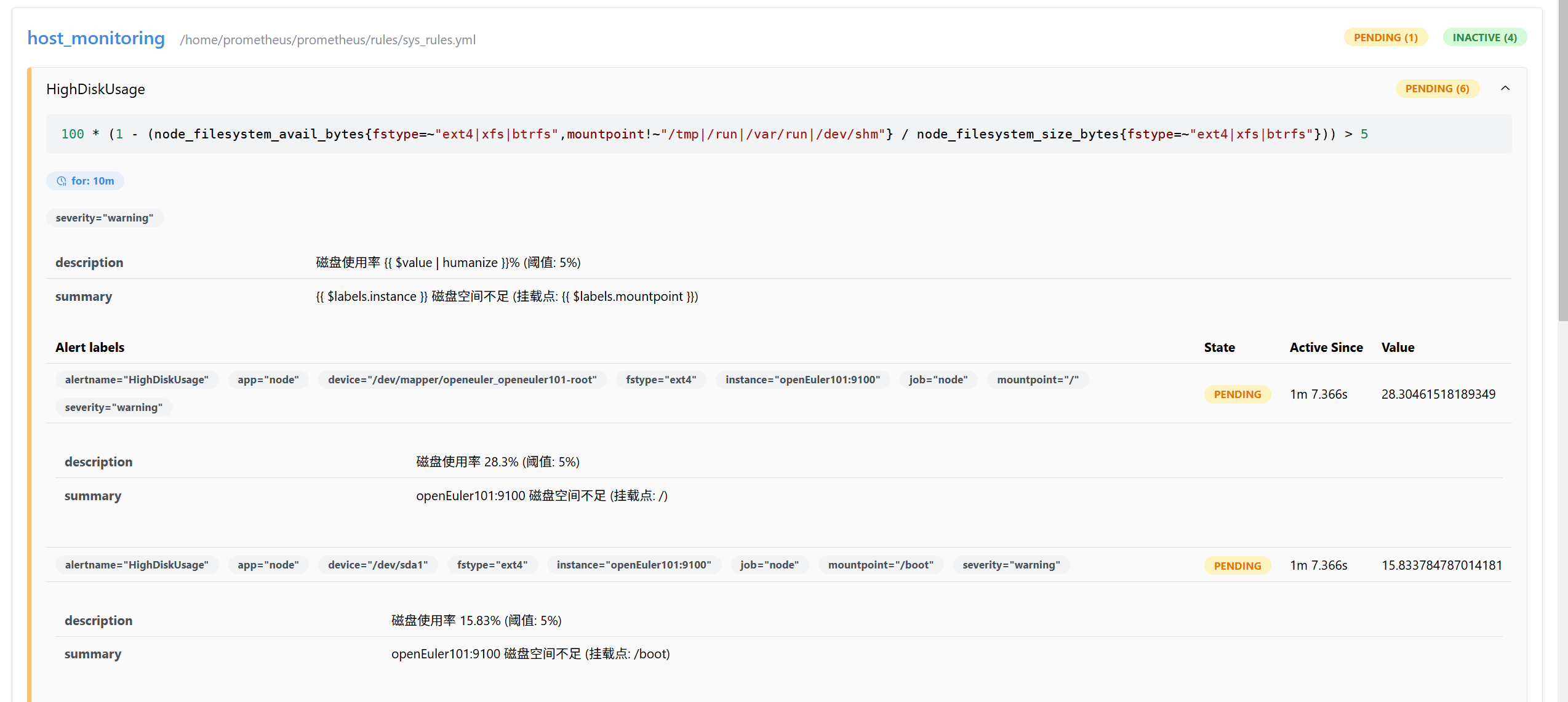The image size is (1568, 702).
Task: Click the severity="warning" rule label chip
Action: click(x=105, y=217)
